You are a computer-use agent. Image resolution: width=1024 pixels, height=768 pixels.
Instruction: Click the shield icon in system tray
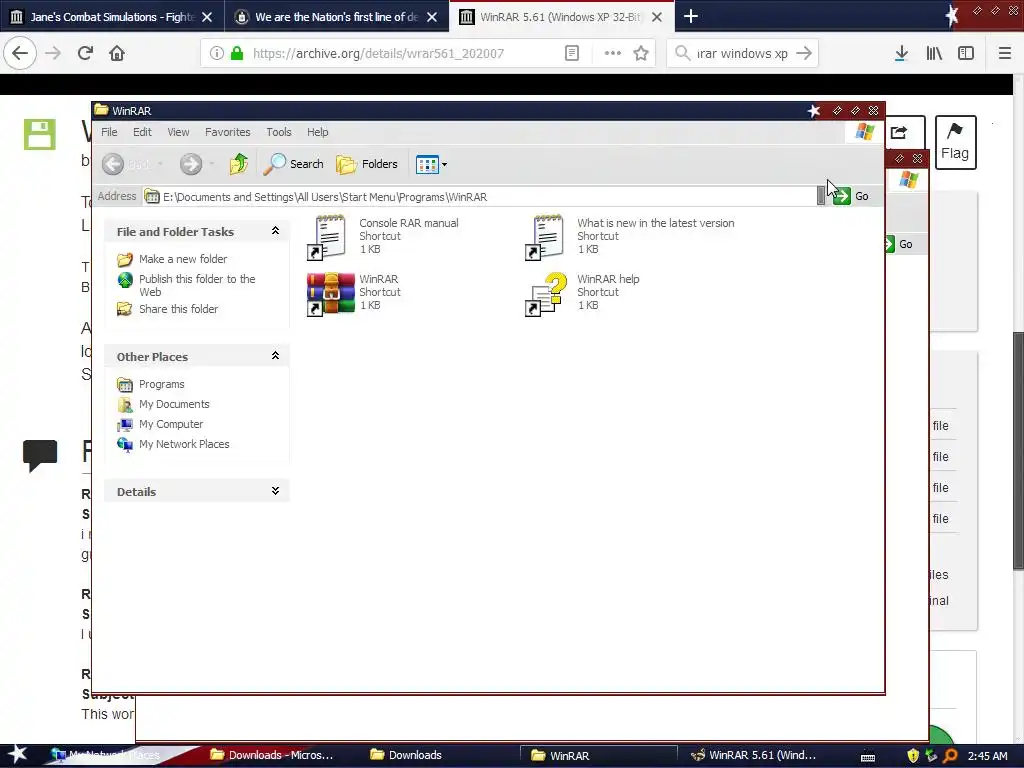click(x=913, y=756)
